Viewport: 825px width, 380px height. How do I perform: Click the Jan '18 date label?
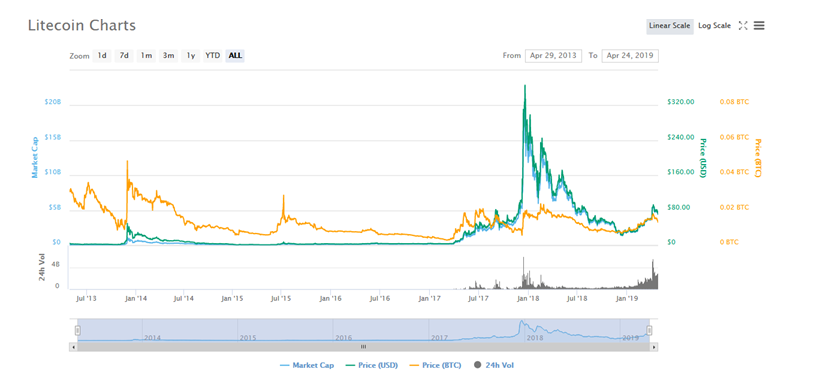pos(527,298)
